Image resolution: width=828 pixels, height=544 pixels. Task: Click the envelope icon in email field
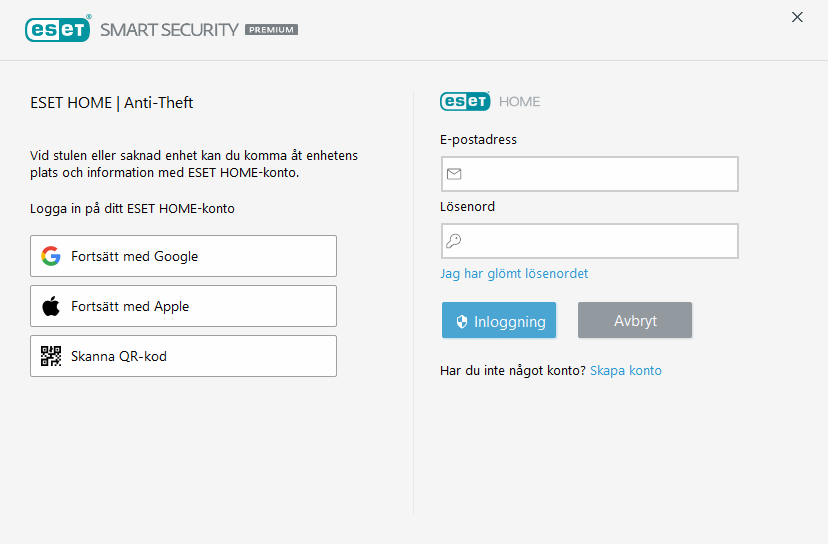click(x=454, y=174)
